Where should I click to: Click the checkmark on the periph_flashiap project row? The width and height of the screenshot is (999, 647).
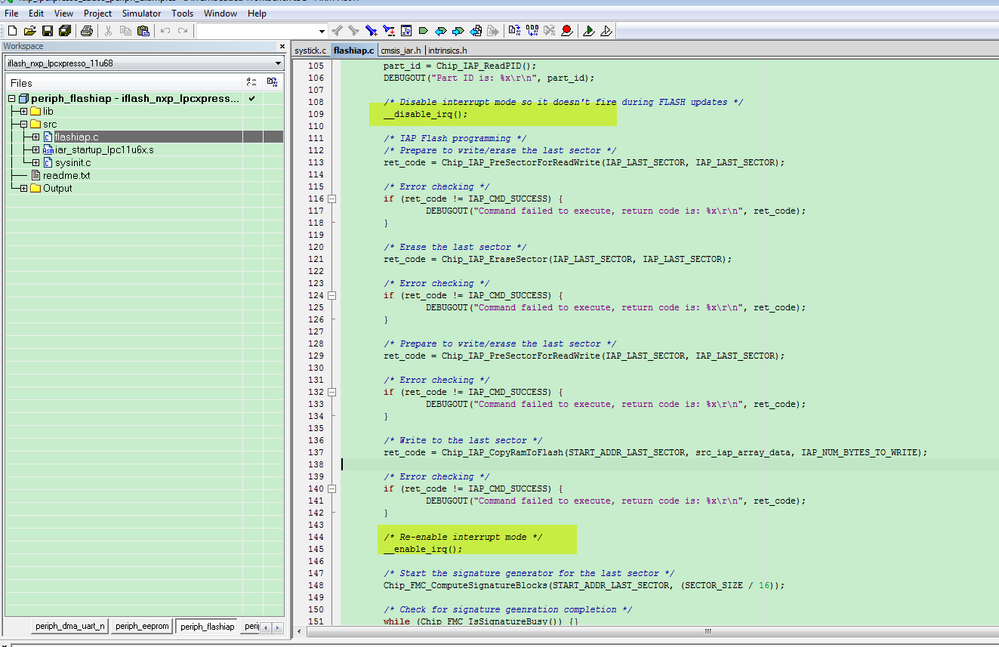[252, 99]
